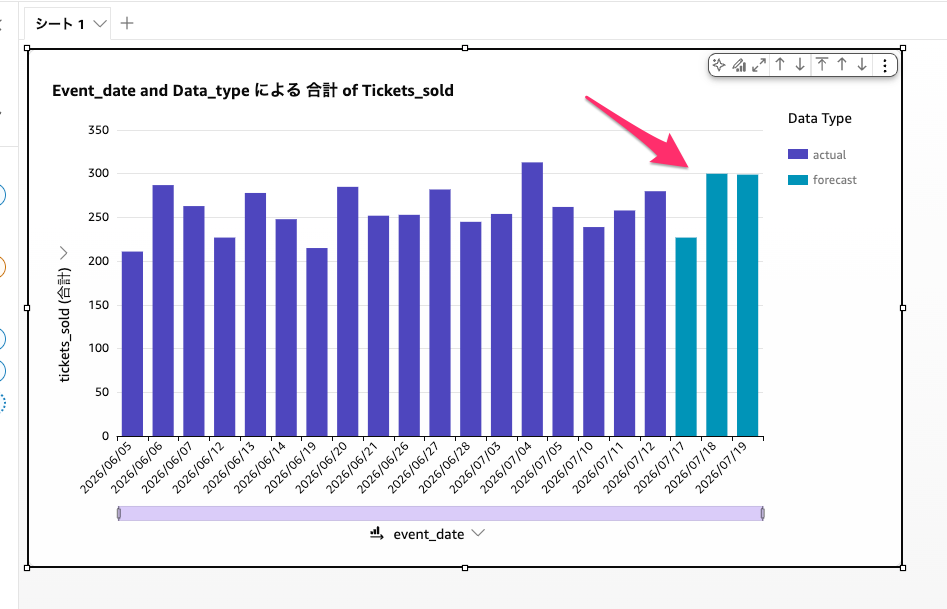Toggle the forecast series in the legend
This screenshot has width=947, height=609.
click(822, 180)
